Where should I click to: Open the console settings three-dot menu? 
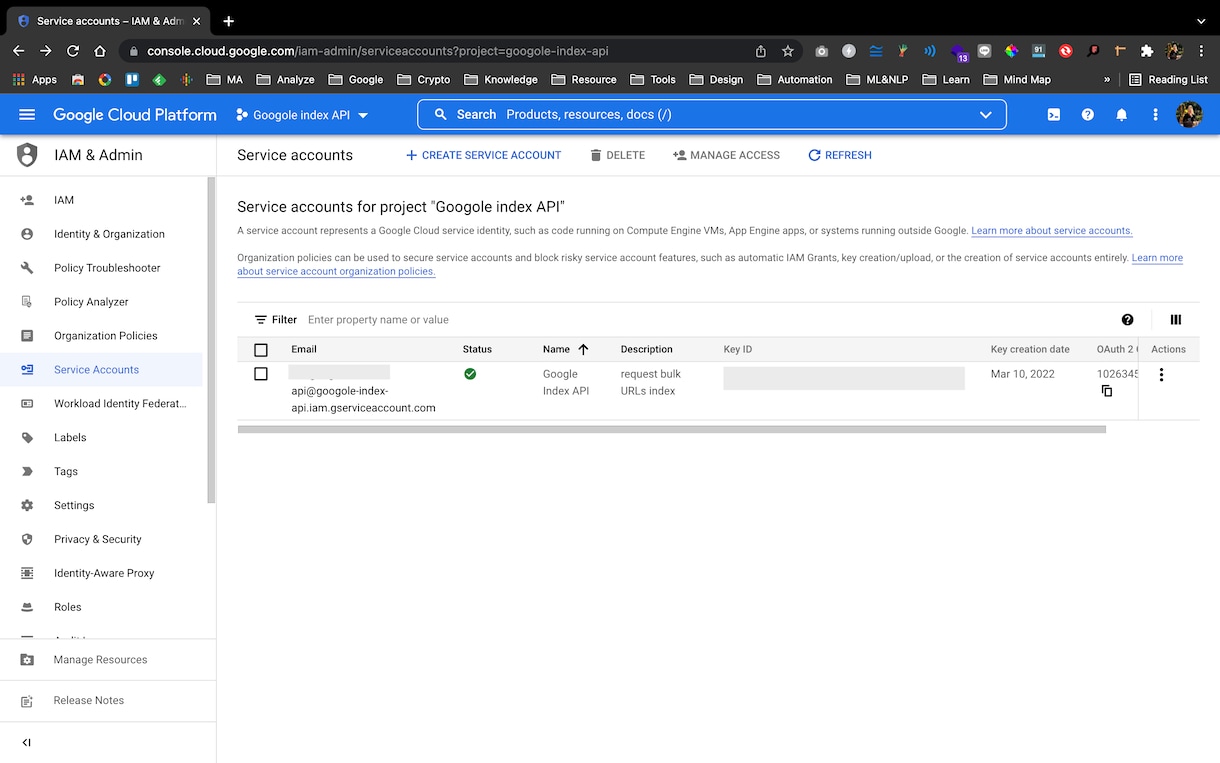[x=1155, y=115]
